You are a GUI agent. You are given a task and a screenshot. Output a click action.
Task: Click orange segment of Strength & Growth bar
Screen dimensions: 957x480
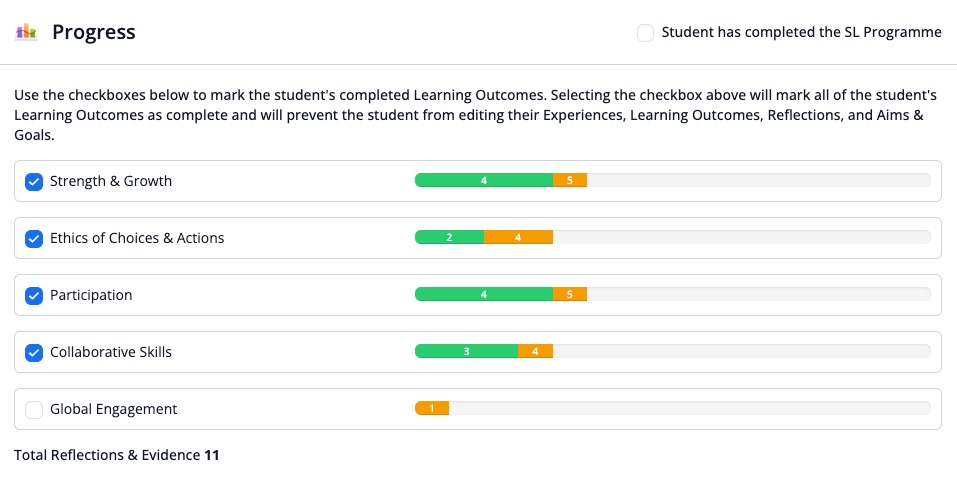[x=570, y=180]
